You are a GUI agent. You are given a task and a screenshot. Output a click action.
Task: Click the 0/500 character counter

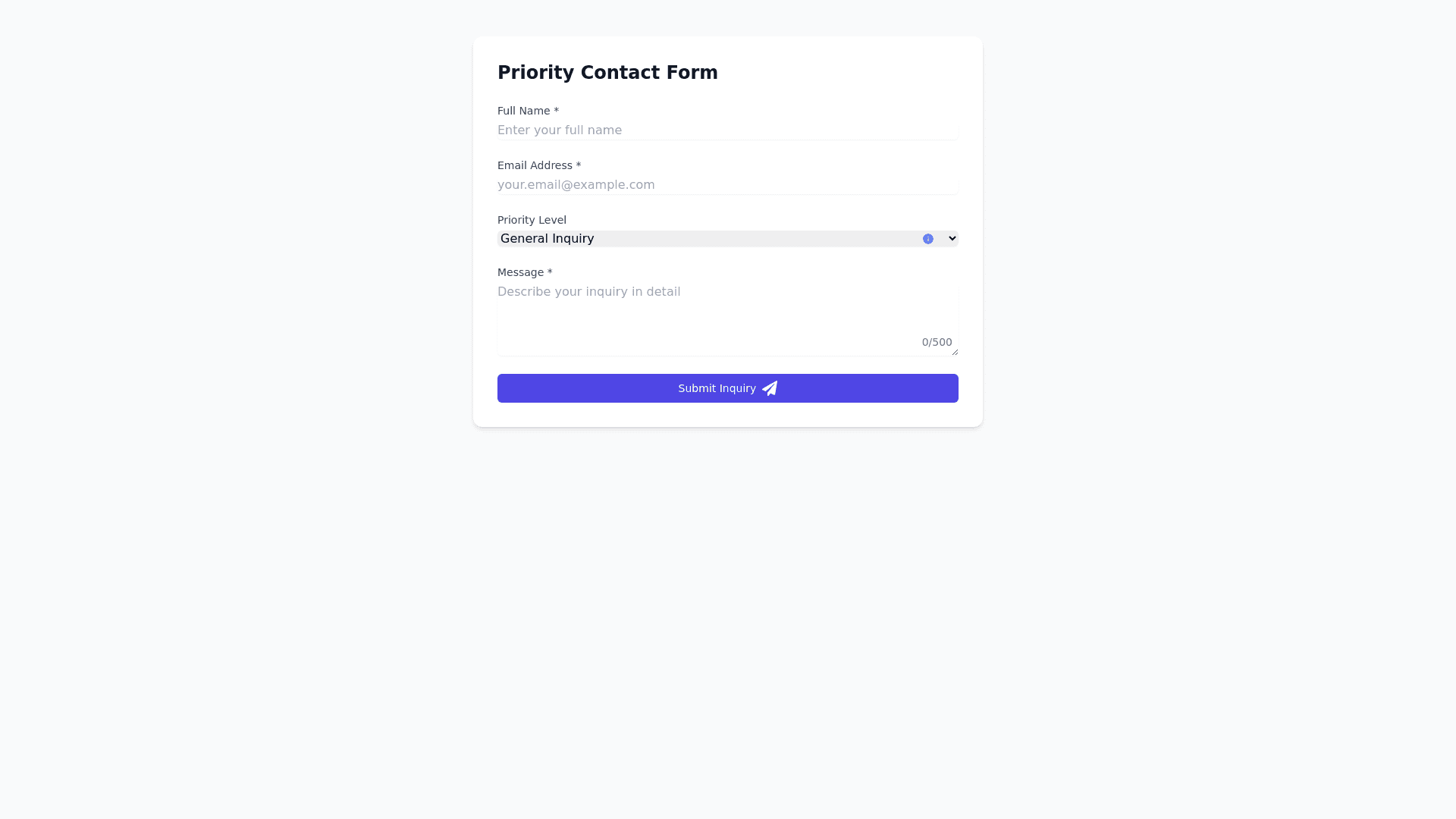click(x=937, y=342)
